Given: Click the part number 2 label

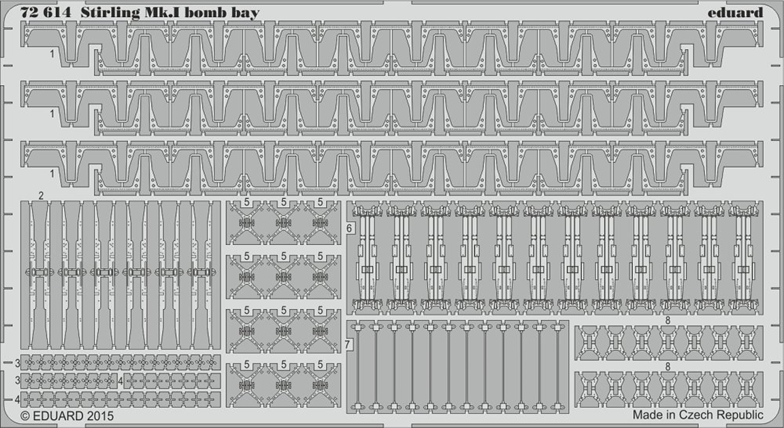Looking at the screenshot, I should tap(41, 195).
